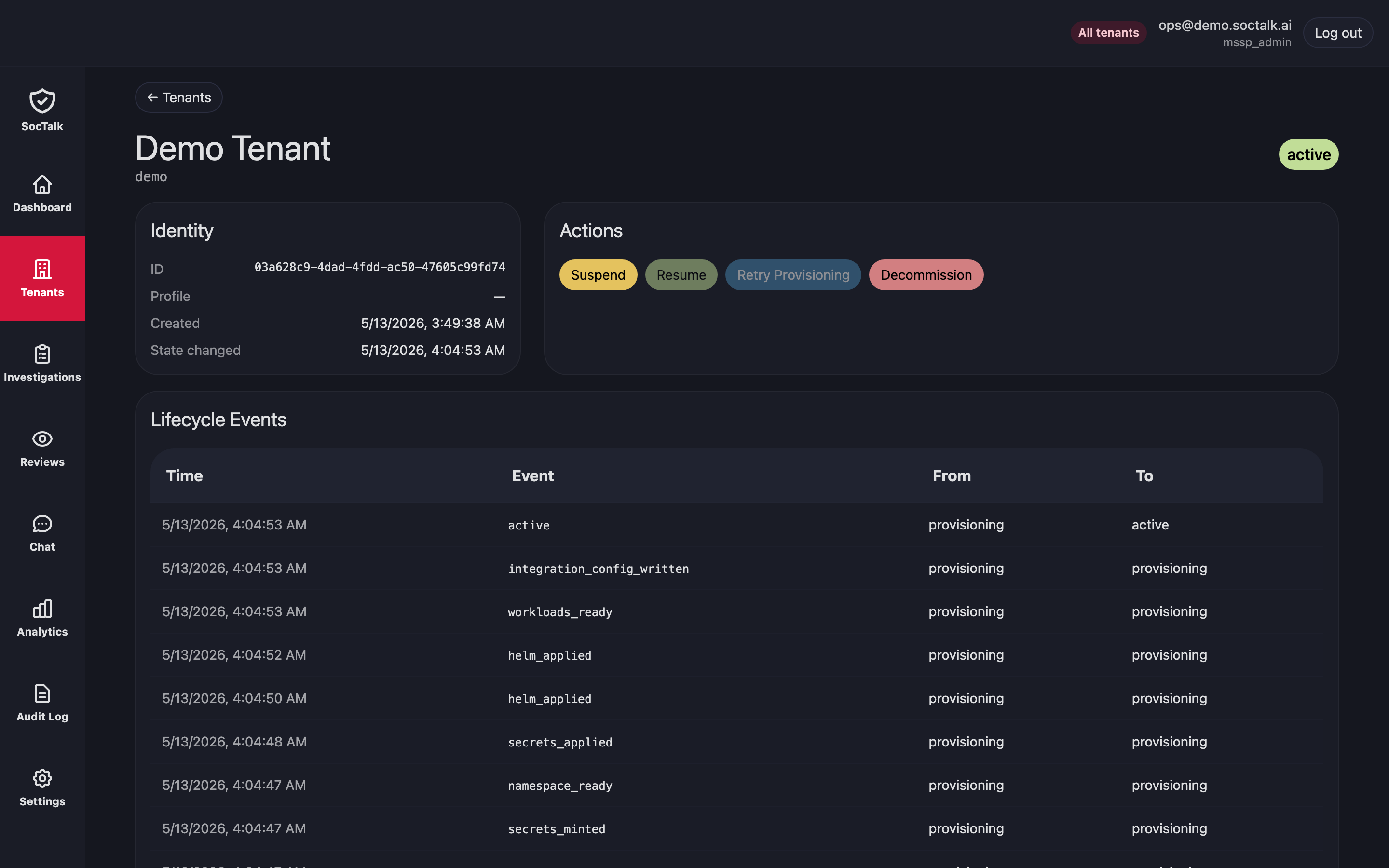Click the Suspend action button

[x=598, y=275]
